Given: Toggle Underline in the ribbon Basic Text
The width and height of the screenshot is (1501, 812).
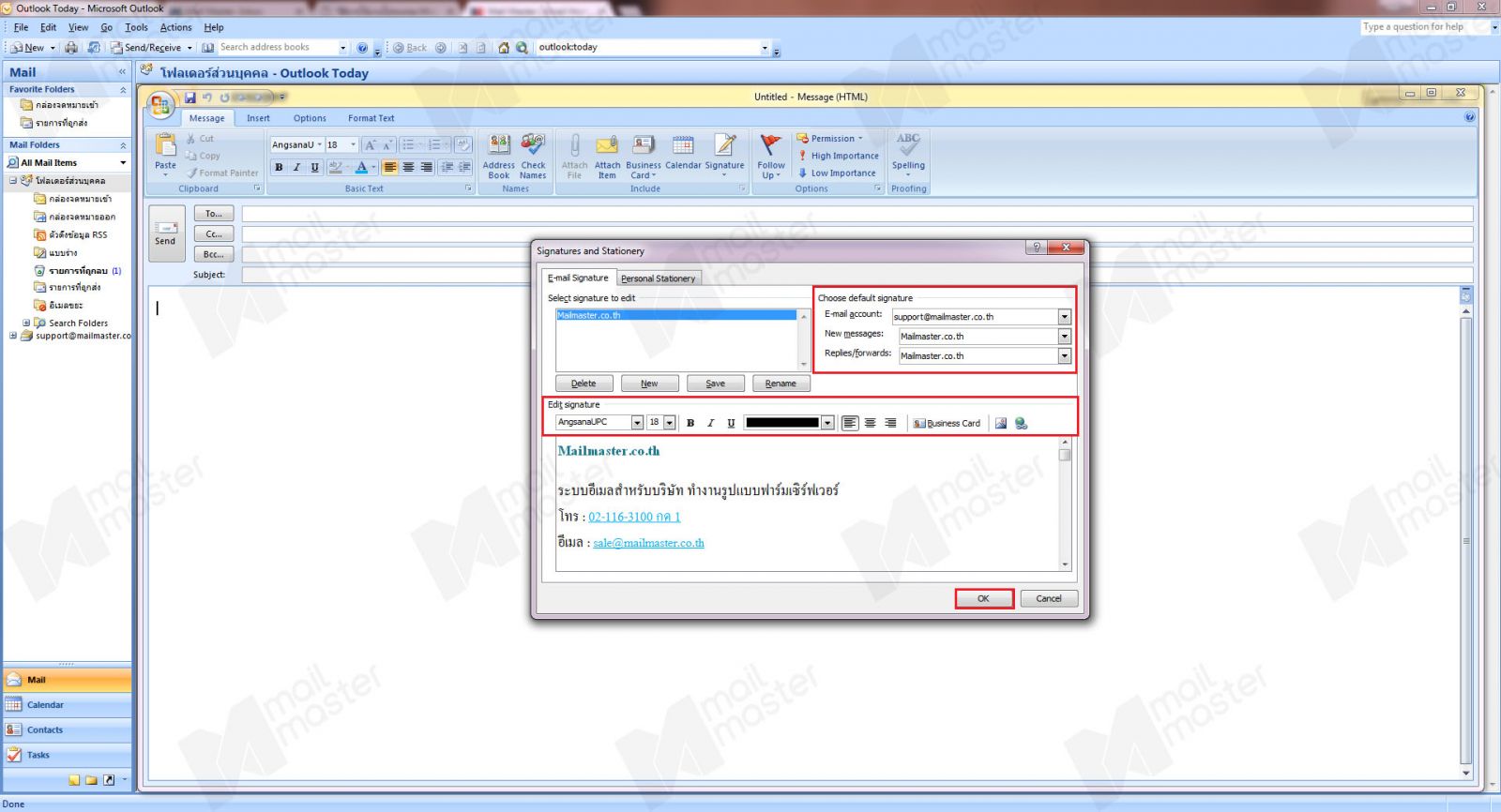Looking at the screenshot, I should click(x=314, y=167).
